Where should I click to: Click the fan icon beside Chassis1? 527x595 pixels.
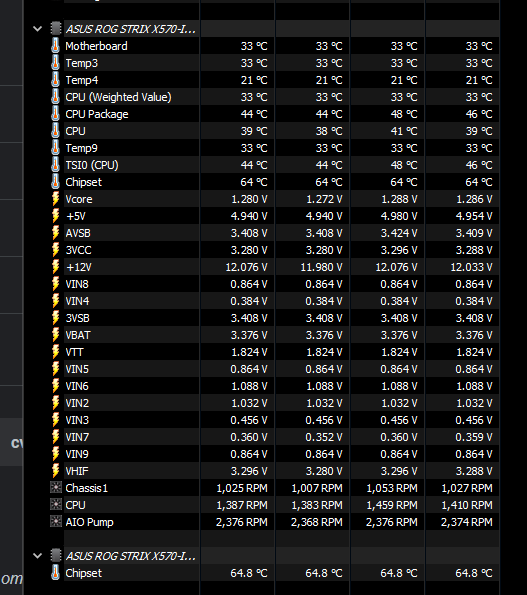tap(56, 487)
